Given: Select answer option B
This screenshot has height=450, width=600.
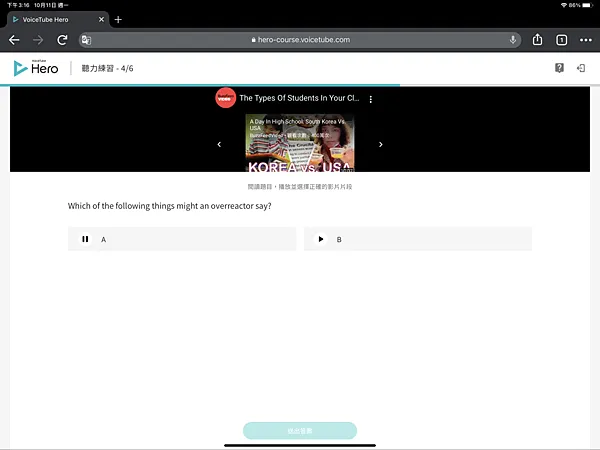Looking at the screenshot, I should click(418, 239).
